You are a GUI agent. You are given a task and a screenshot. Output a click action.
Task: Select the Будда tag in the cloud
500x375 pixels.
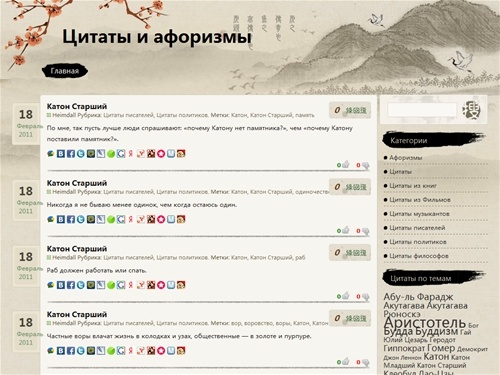398,331
